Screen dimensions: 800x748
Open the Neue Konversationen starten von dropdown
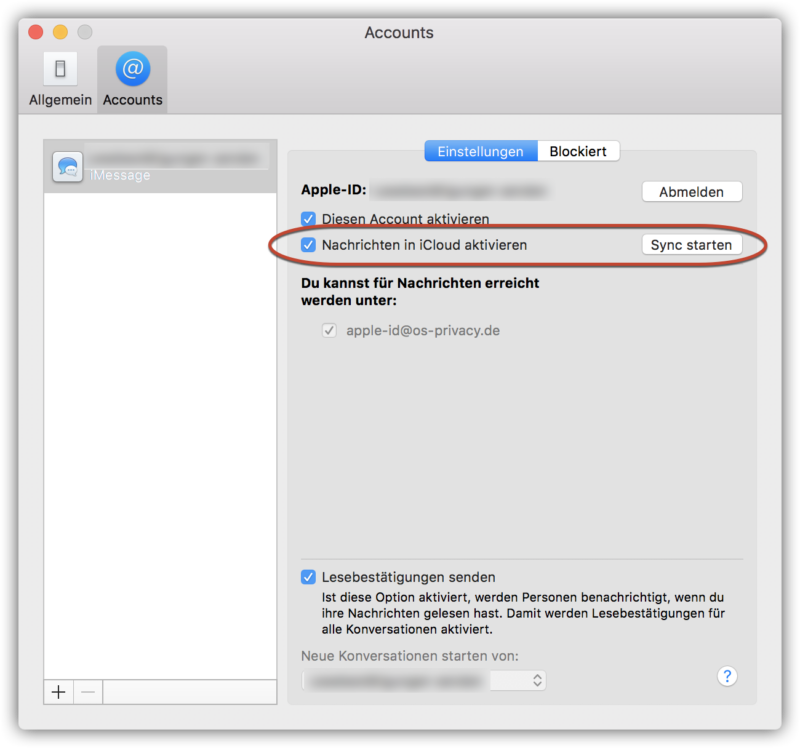tap(424, 681)
